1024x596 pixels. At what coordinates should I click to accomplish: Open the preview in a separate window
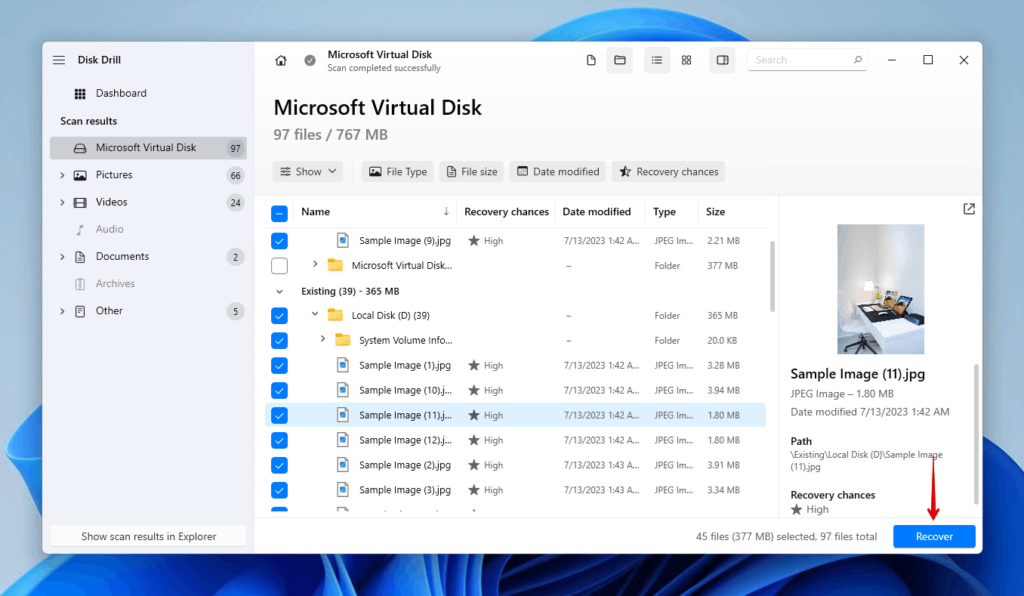[968, 209]
